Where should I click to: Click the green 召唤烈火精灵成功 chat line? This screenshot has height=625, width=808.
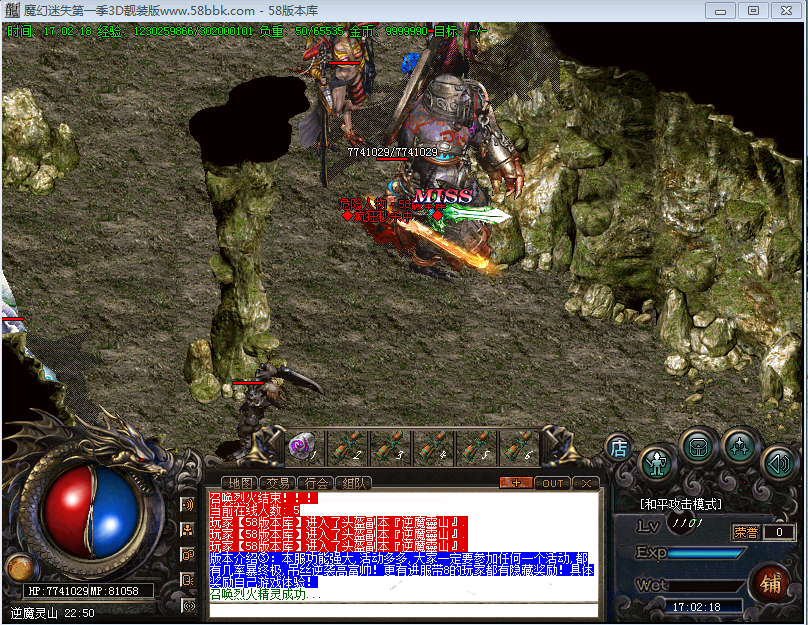click(265, 594)
